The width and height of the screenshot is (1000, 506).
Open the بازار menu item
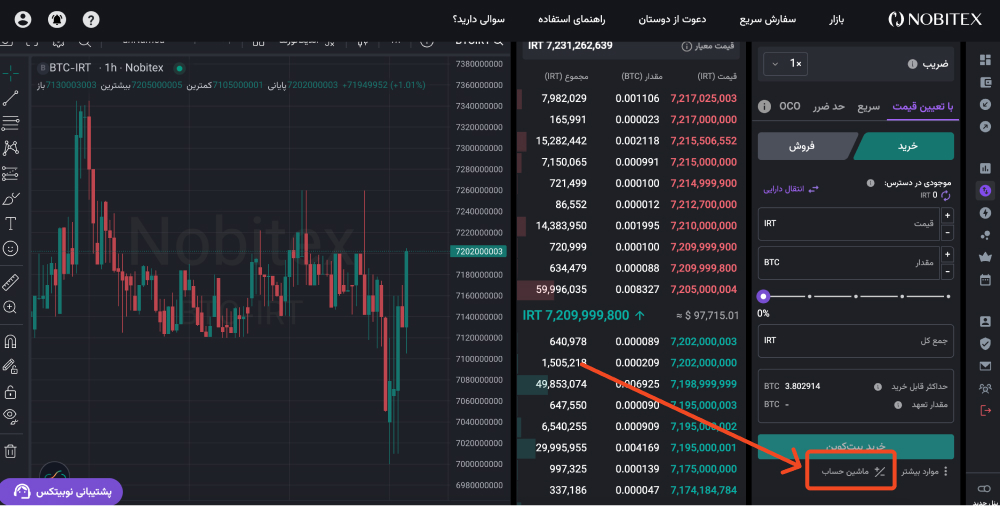(x=836, y=20)
